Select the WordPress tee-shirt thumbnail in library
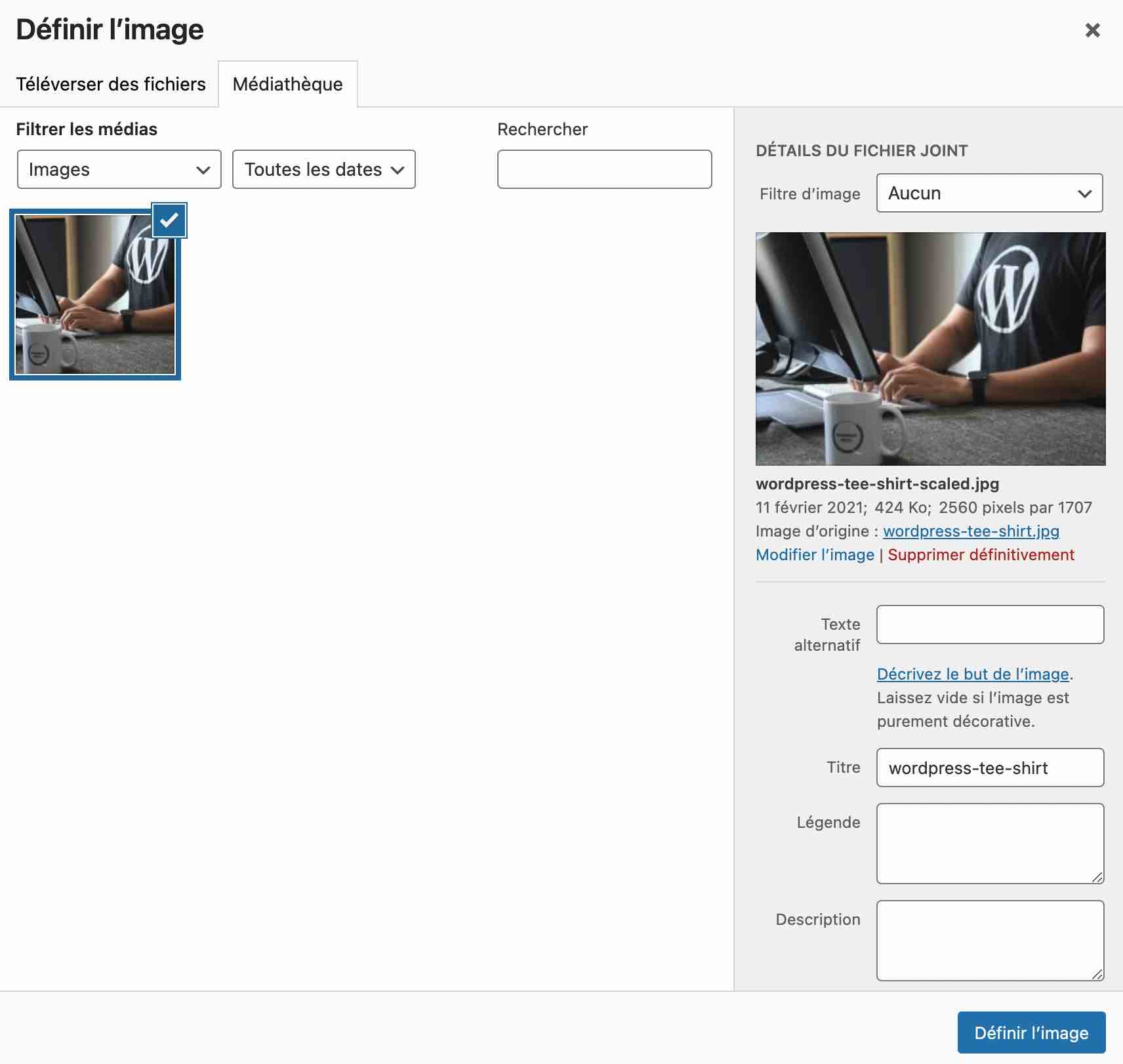This screenshot has height=1064, width=1123. tap(95, 294)
